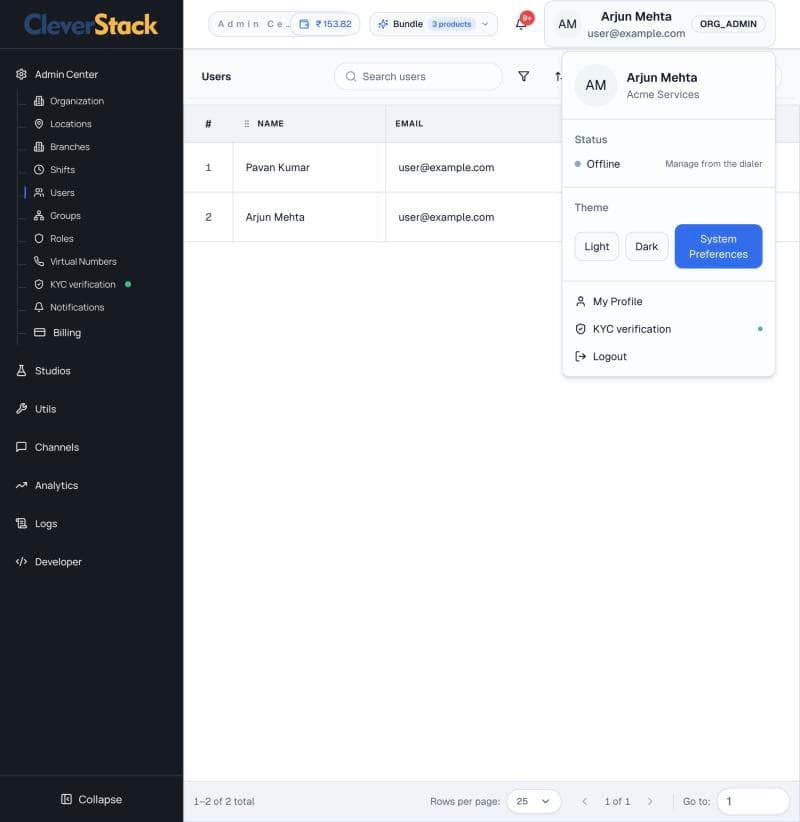Open Billing card icon
Image resolution: width=800 pixels, height=822 pixels.
click(x=40, y=332)
